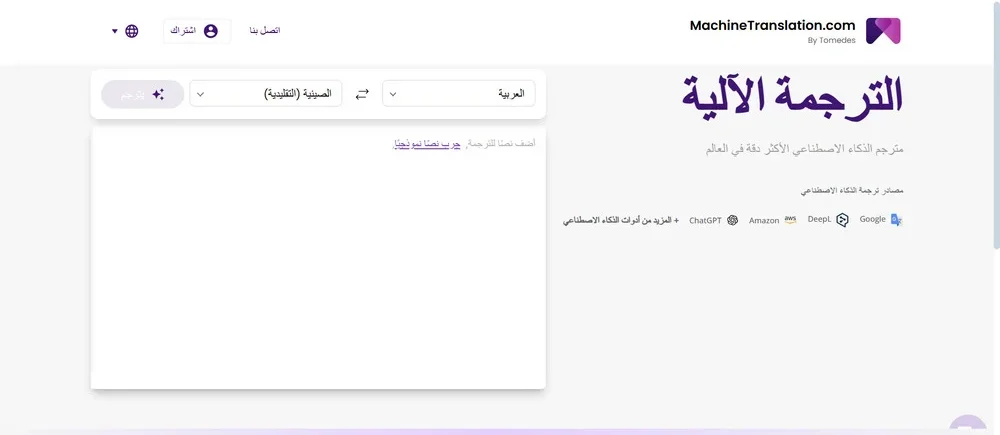Screen dimensions: 1000x435
Task: Expand the caret next to globe icon
Action: point(115,31)
